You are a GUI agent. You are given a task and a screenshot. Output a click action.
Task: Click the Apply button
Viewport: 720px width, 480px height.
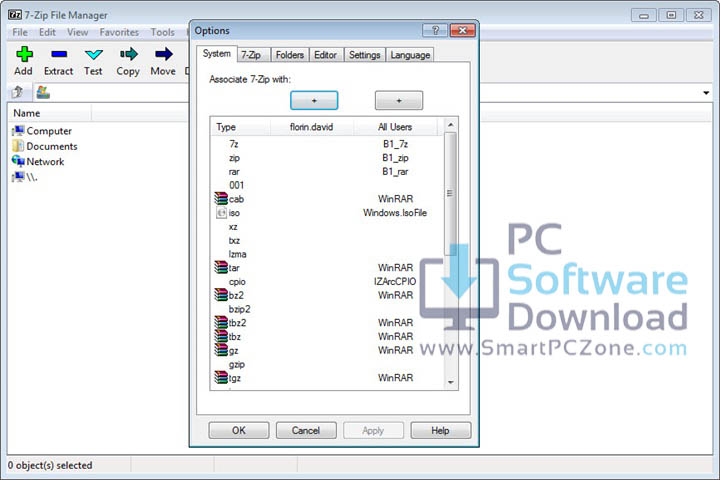point(373,430)
